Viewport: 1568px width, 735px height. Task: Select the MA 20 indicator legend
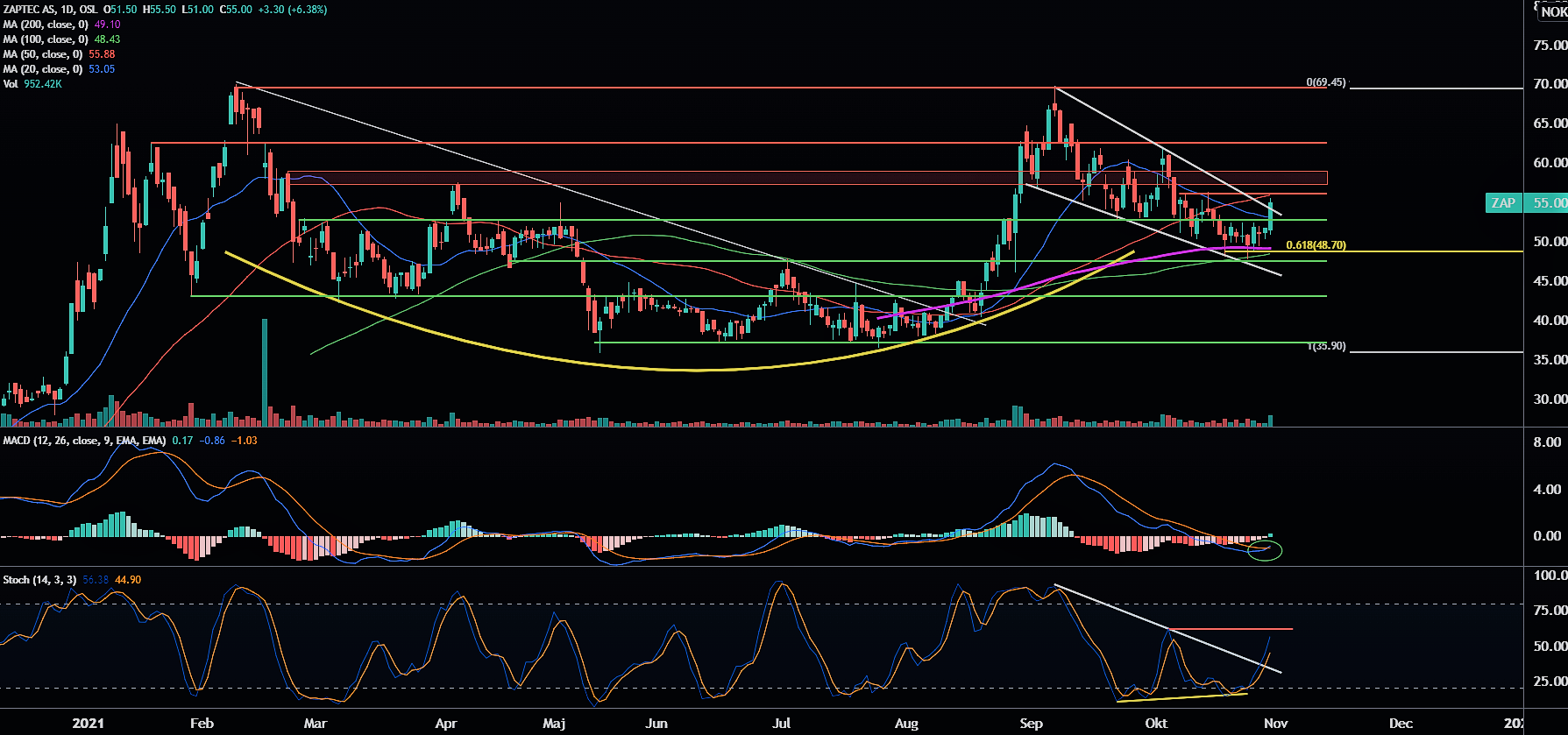click(x=43, y=69)
